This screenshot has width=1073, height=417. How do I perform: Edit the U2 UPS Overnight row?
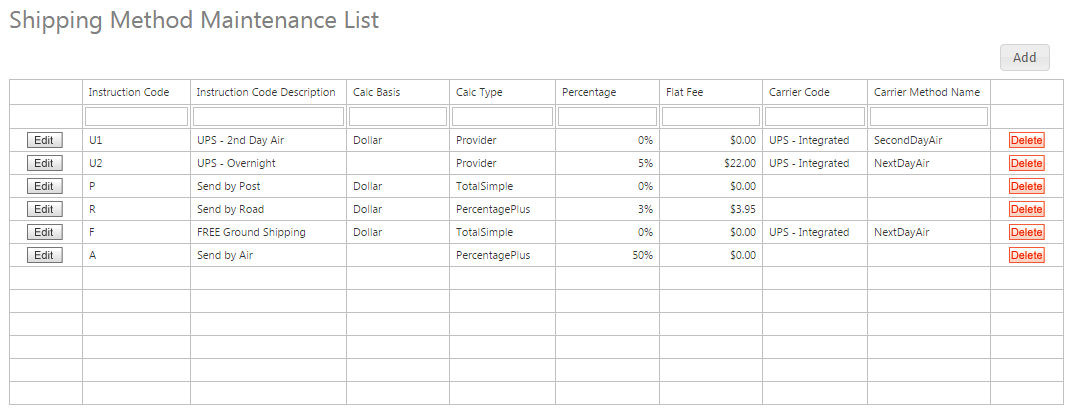coord(44,163)
